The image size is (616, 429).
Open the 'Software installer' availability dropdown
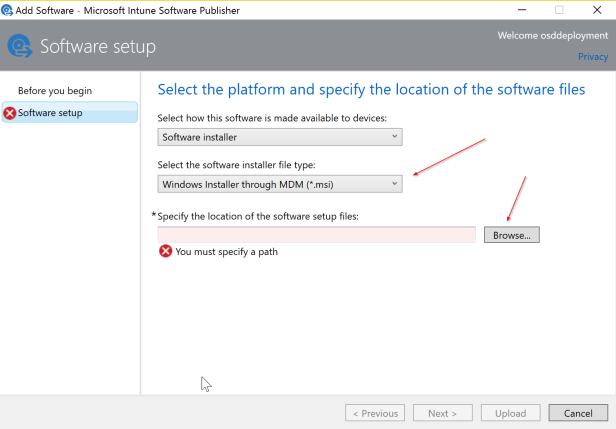click(x=280, y=137)
